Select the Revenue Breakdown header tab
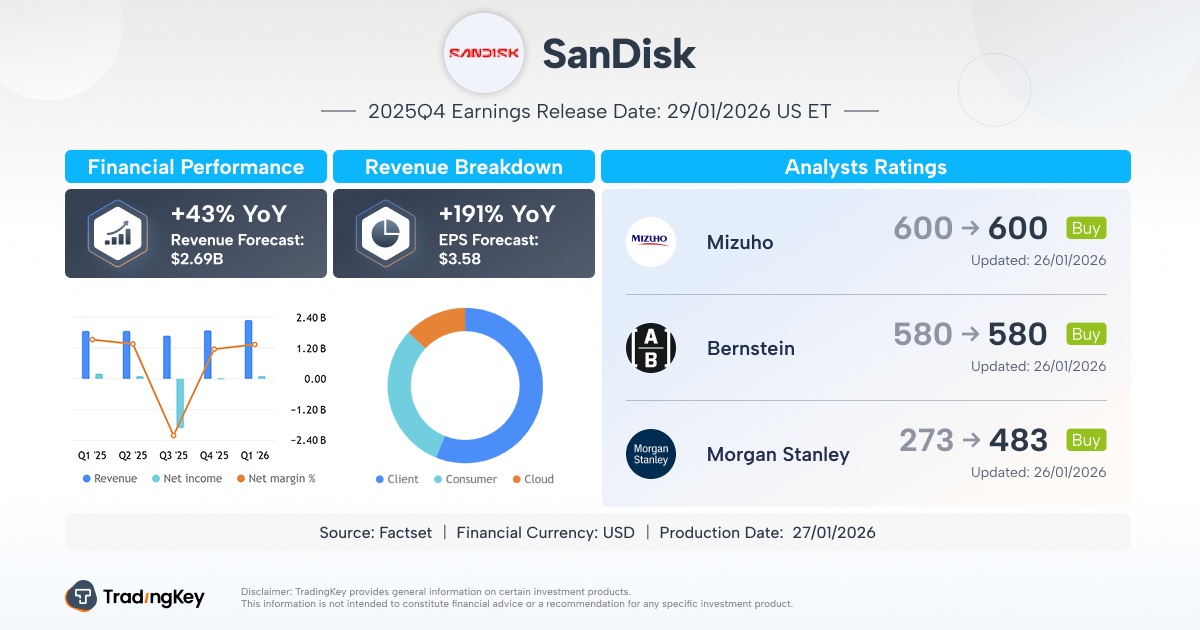This screenshot has width=1200, height=630. (x=464, y=167)
